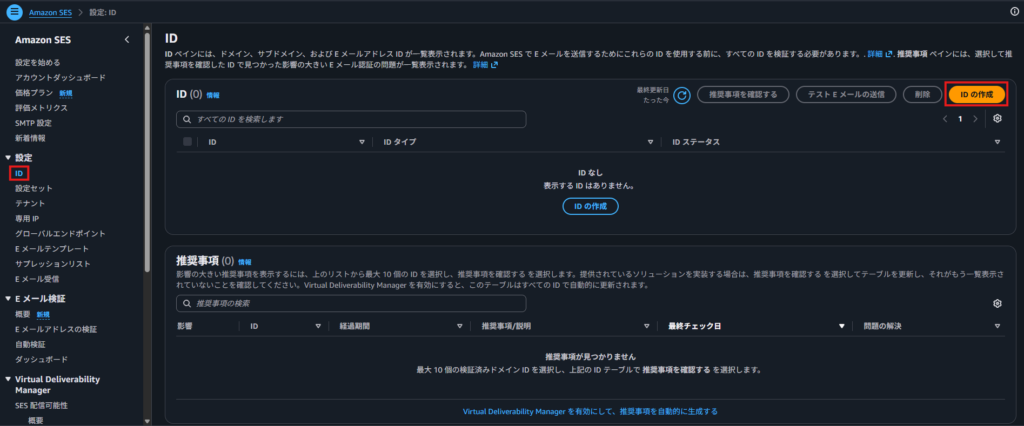The image size is (1024, 426).
Task: Sort recommendations by 推奨事項/説明 column
Action: (x=647, y=326)
